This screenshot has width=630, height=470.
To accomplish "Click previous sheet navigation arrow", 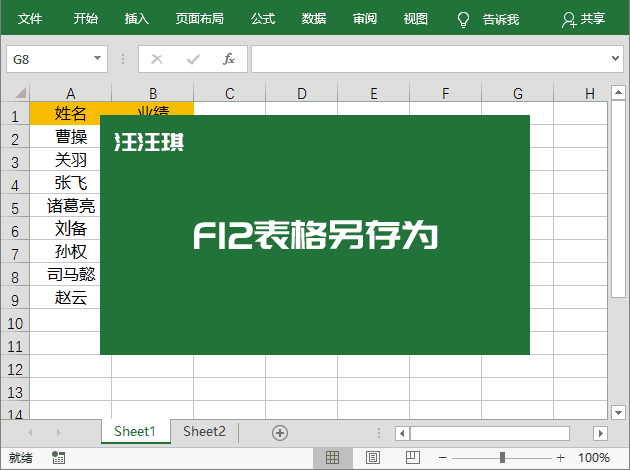I will pyautogui.click(x=30, y=433).
